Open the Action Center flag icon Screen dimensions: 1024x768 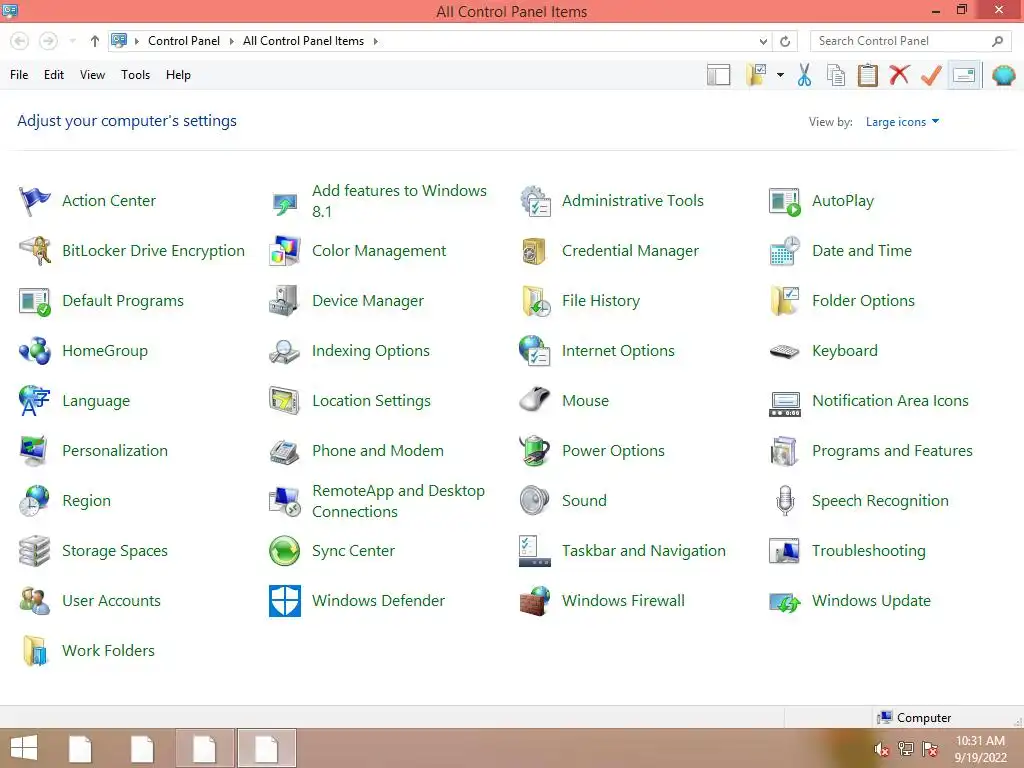pyautogui.click(x=35, y=200)
